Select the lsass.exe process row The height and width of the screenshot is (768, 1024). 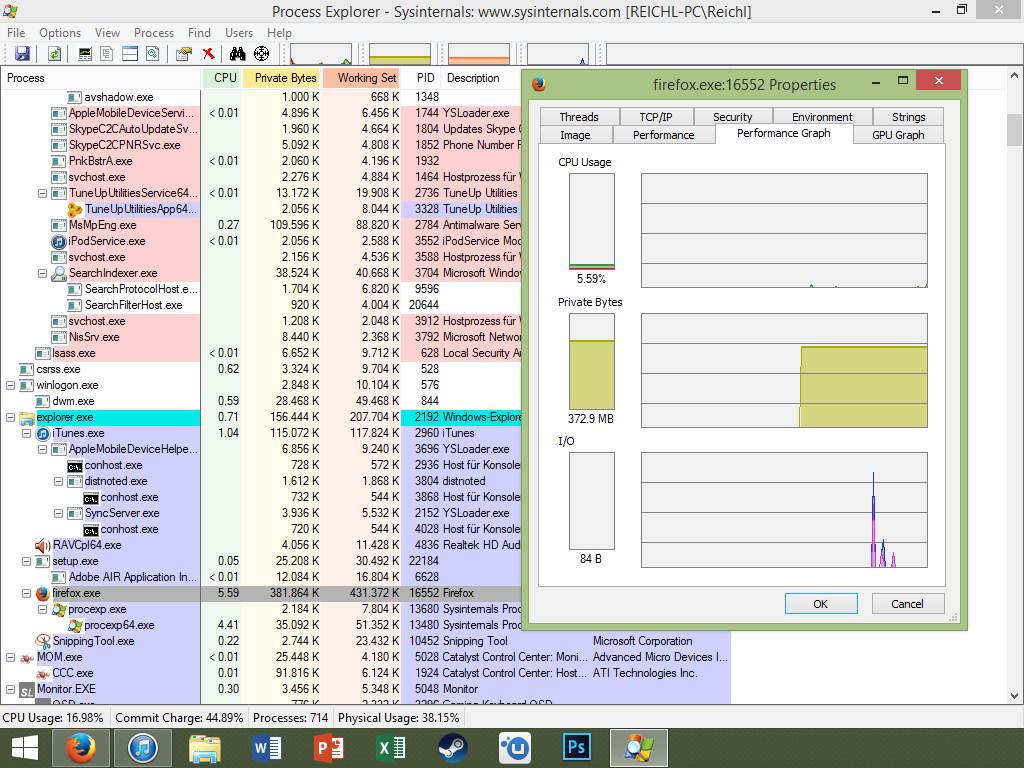pos(261,353)
